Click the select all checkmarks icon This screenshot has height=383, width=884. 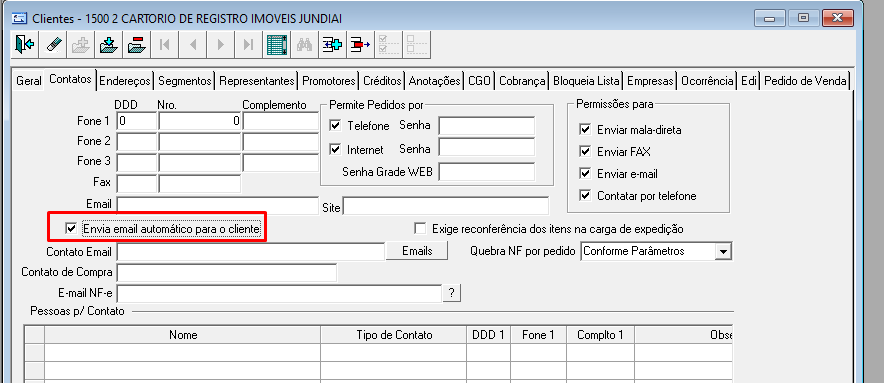tap(389, 44)
